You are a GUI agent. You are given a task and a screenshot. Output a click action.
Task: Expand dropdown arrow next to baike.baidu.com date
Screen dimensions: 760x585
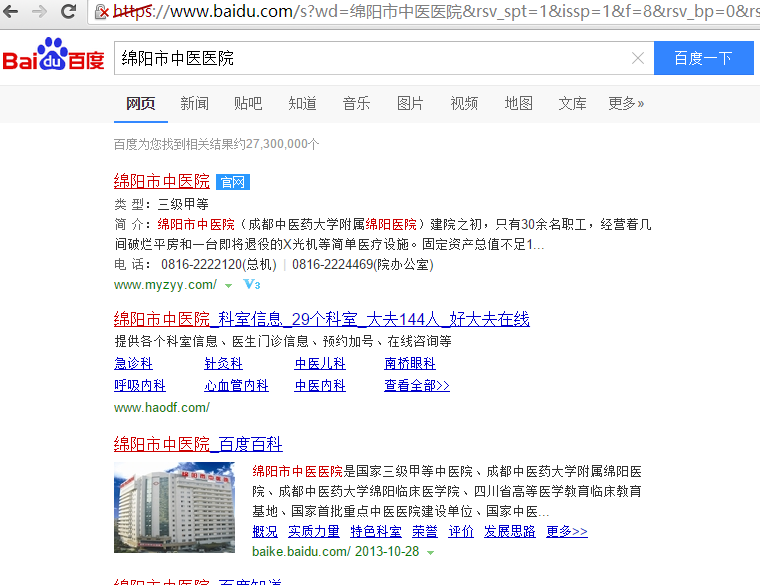pyautogui.click(x=430, y=553)
